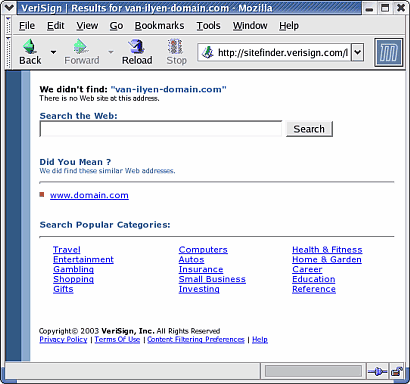Open the Travel category link
This screenshot has width=410, height=384.
pos(67,250)
